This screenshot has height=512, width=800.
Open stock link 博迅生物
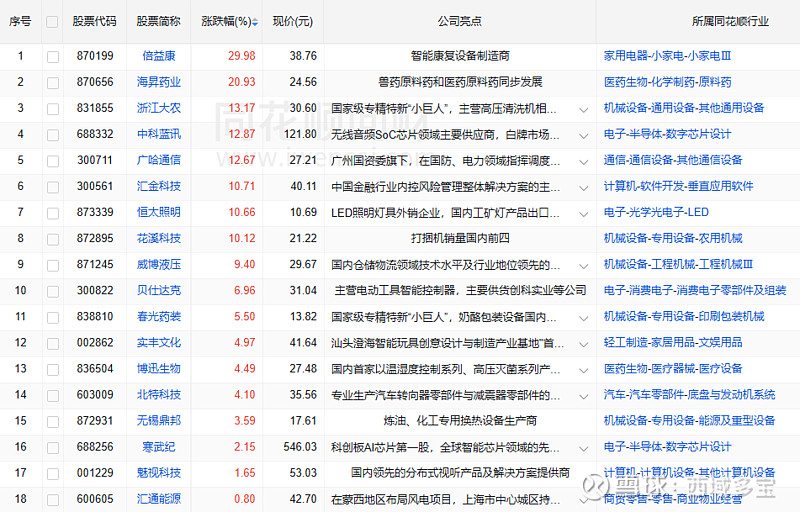click(x=159, y=368)
